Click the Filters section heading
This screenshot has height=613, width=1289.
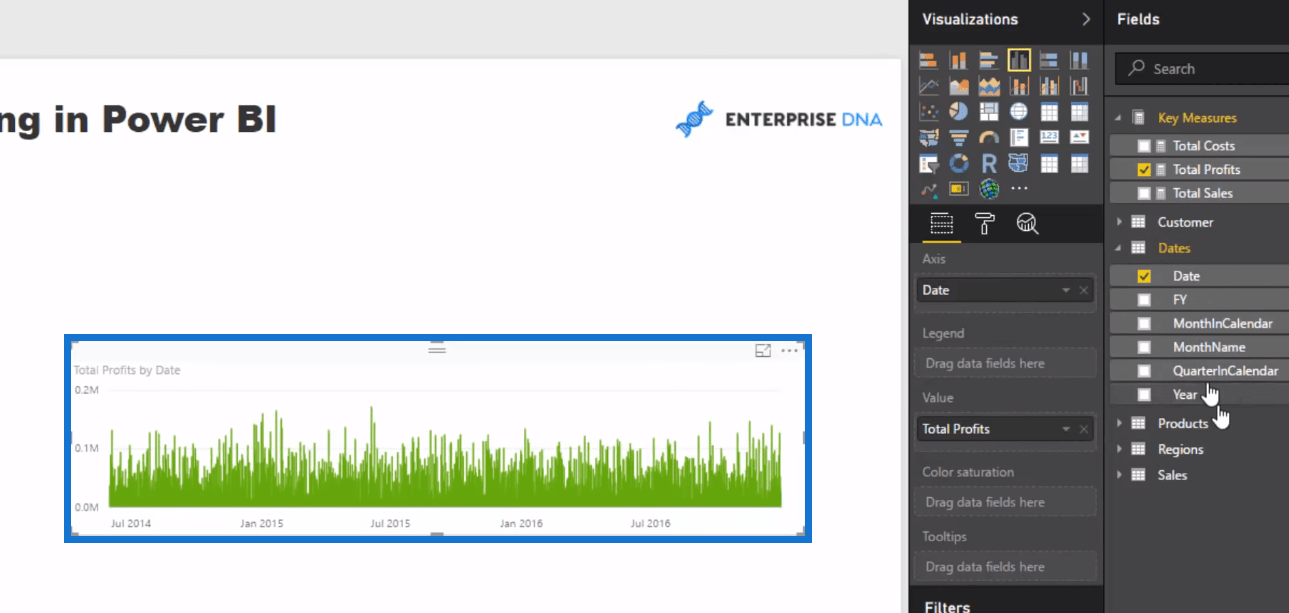tap(946, 606)
